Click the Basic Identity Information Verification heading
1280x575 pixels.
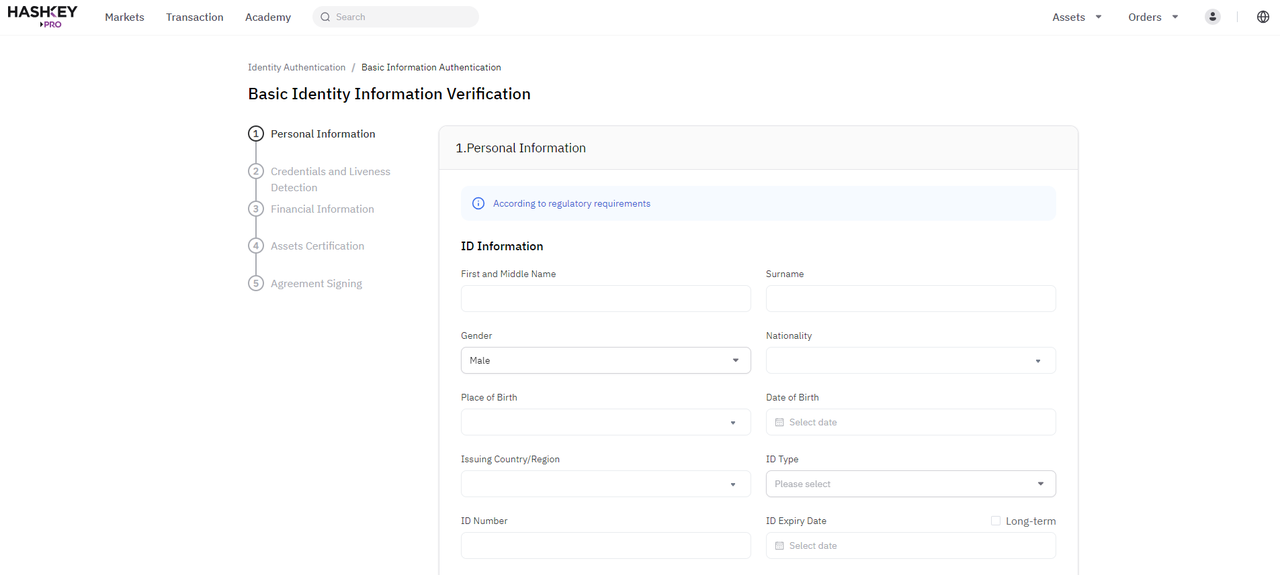pyautogui.click(x=389, y=94)
